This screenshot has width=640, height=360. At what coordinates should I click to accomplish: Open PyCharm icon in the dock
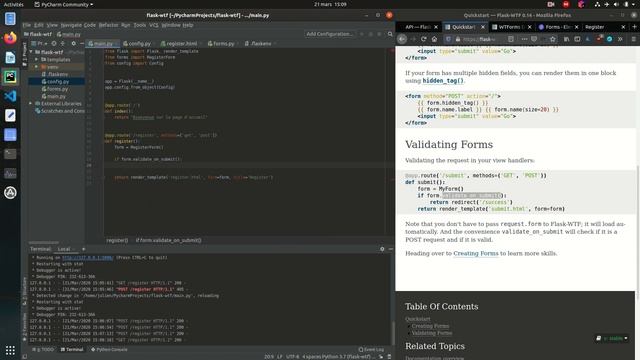pyautogui.click(x=10, y=76)
